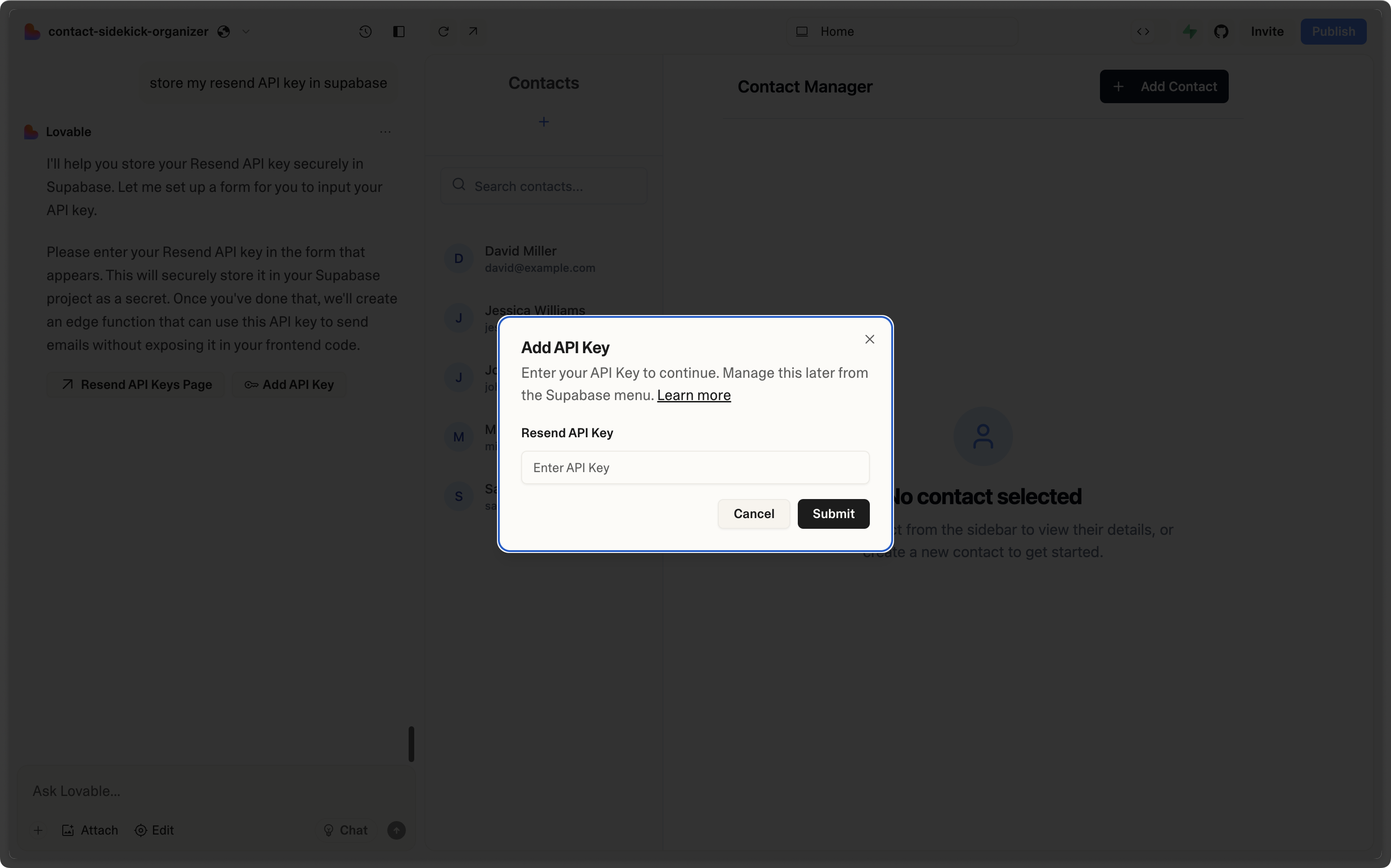Viewport: 1391px width, 868px height.
Task: Click the Invite button
Action: (1267, 32)
